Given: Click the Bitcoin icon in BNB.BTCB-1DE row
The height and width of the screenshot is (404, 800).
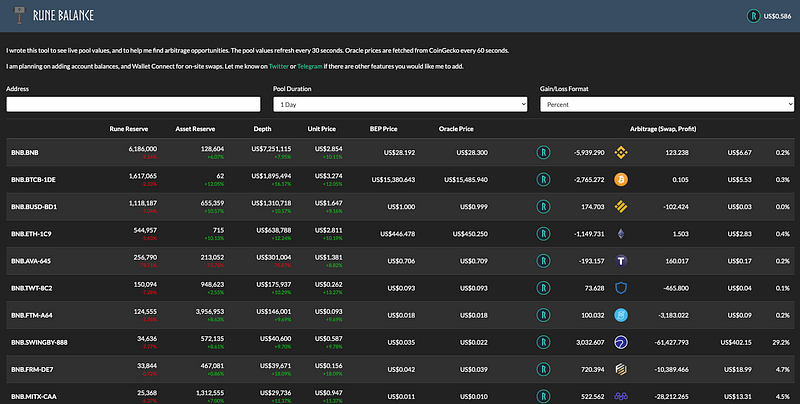Looking at the screenshot, I should [x=621, y=180].
